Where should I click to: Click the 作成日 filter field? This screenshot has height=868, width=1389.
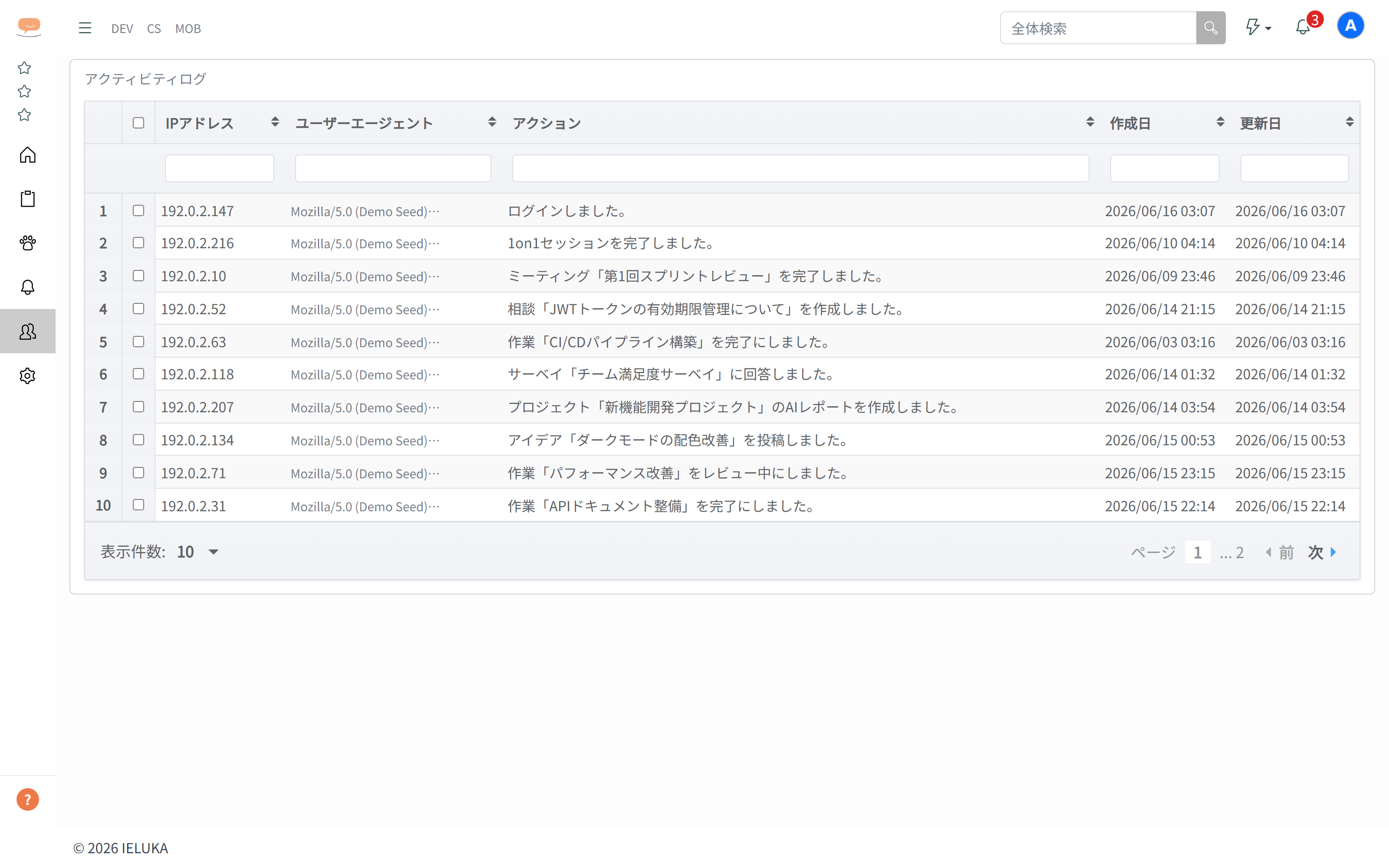pos(1165,168)
